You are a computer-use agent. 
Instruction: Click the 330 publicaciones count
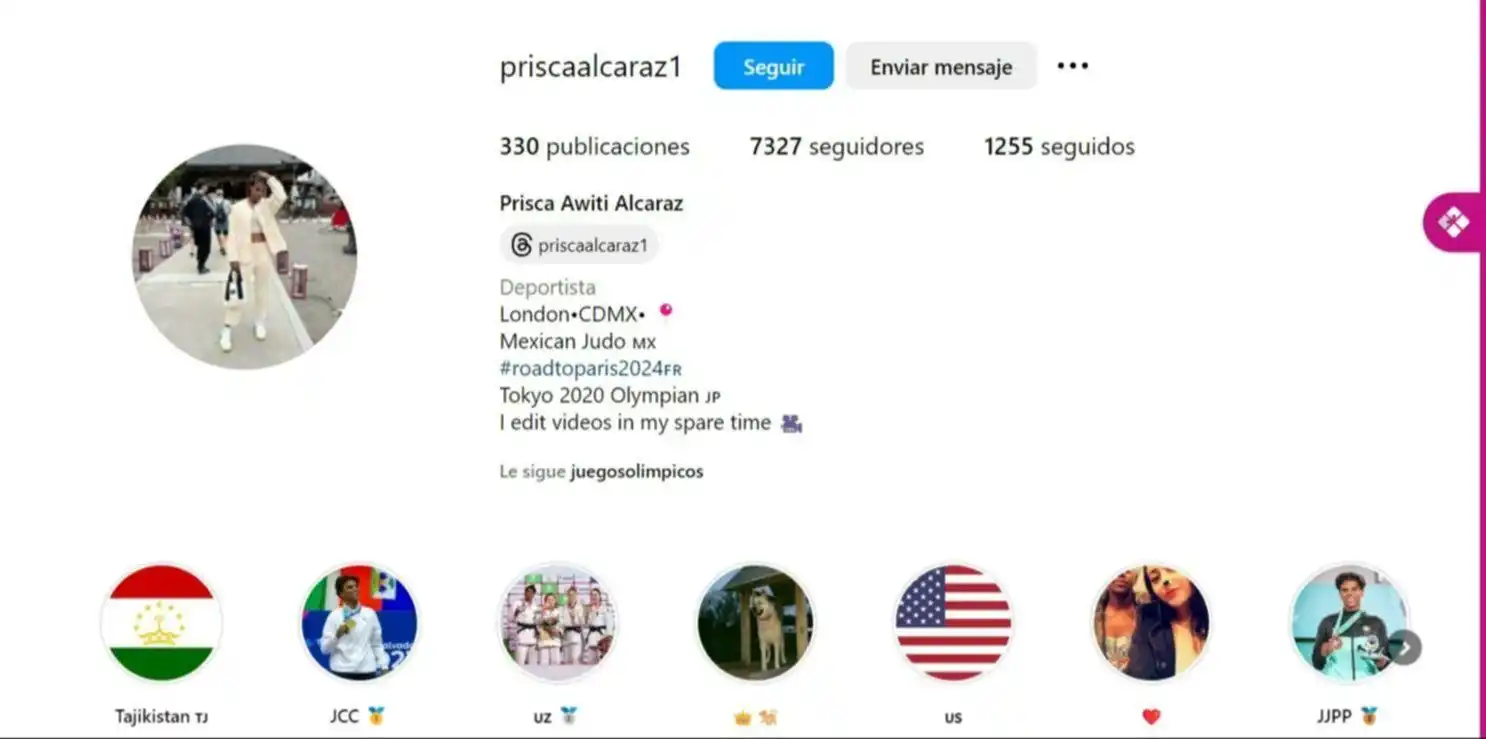(x=594, y=147)
